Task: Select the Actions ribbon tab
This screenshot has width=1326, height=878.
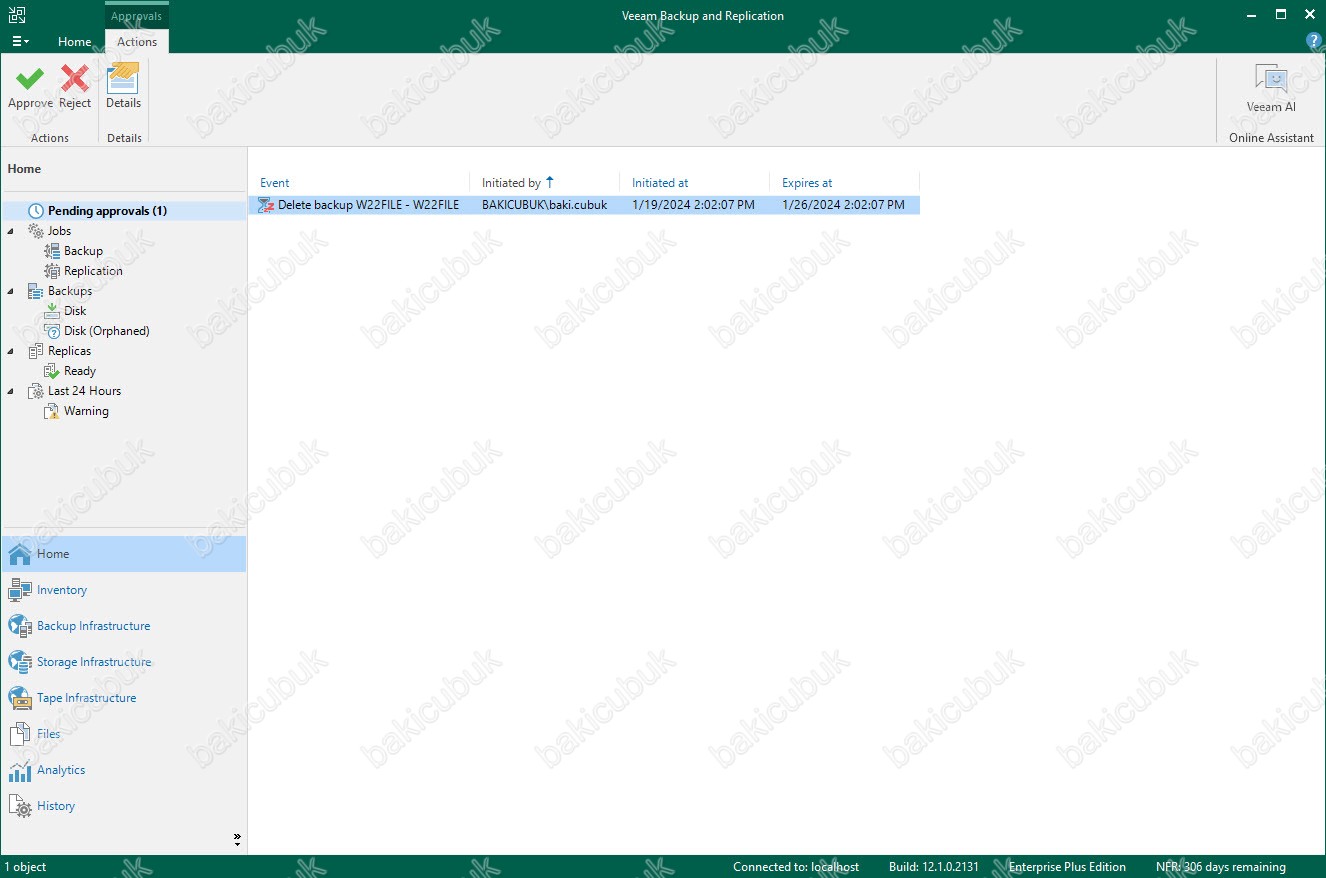Action: click(137, 42)
